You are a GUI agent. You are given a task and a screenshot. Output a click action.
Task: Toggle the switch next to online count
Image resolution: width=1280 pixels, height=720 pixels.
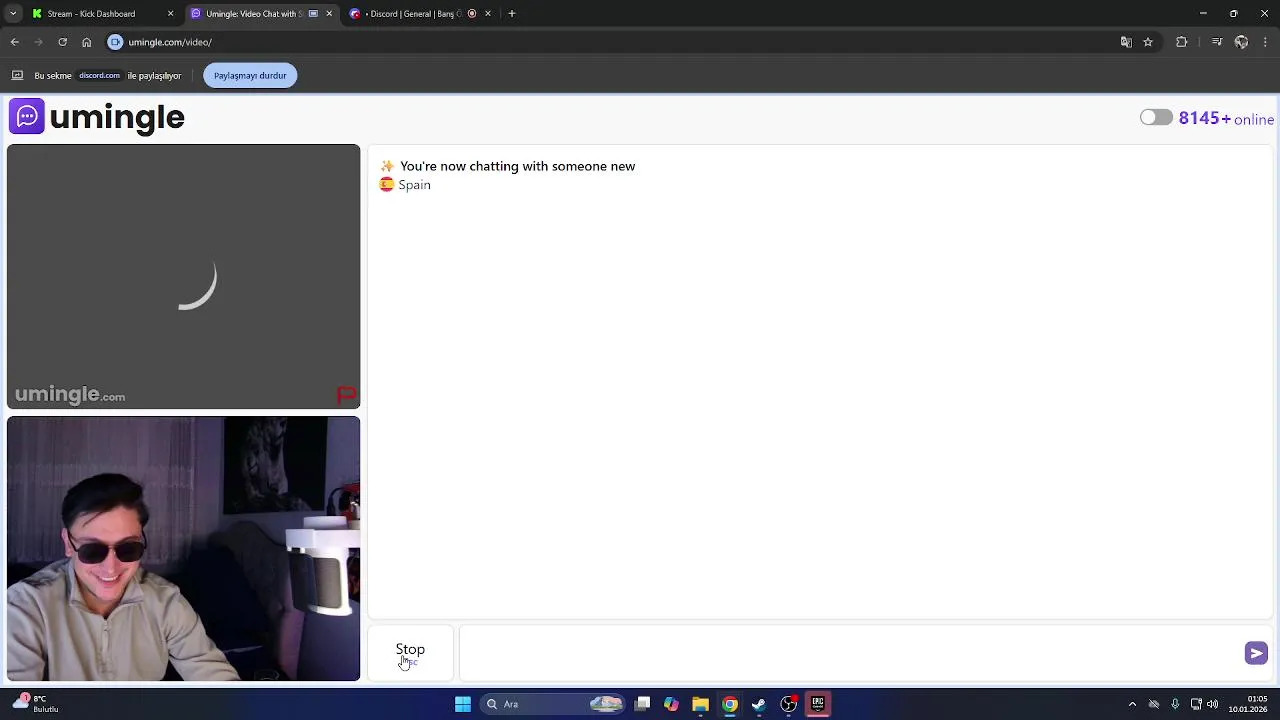pos(1156,118)
